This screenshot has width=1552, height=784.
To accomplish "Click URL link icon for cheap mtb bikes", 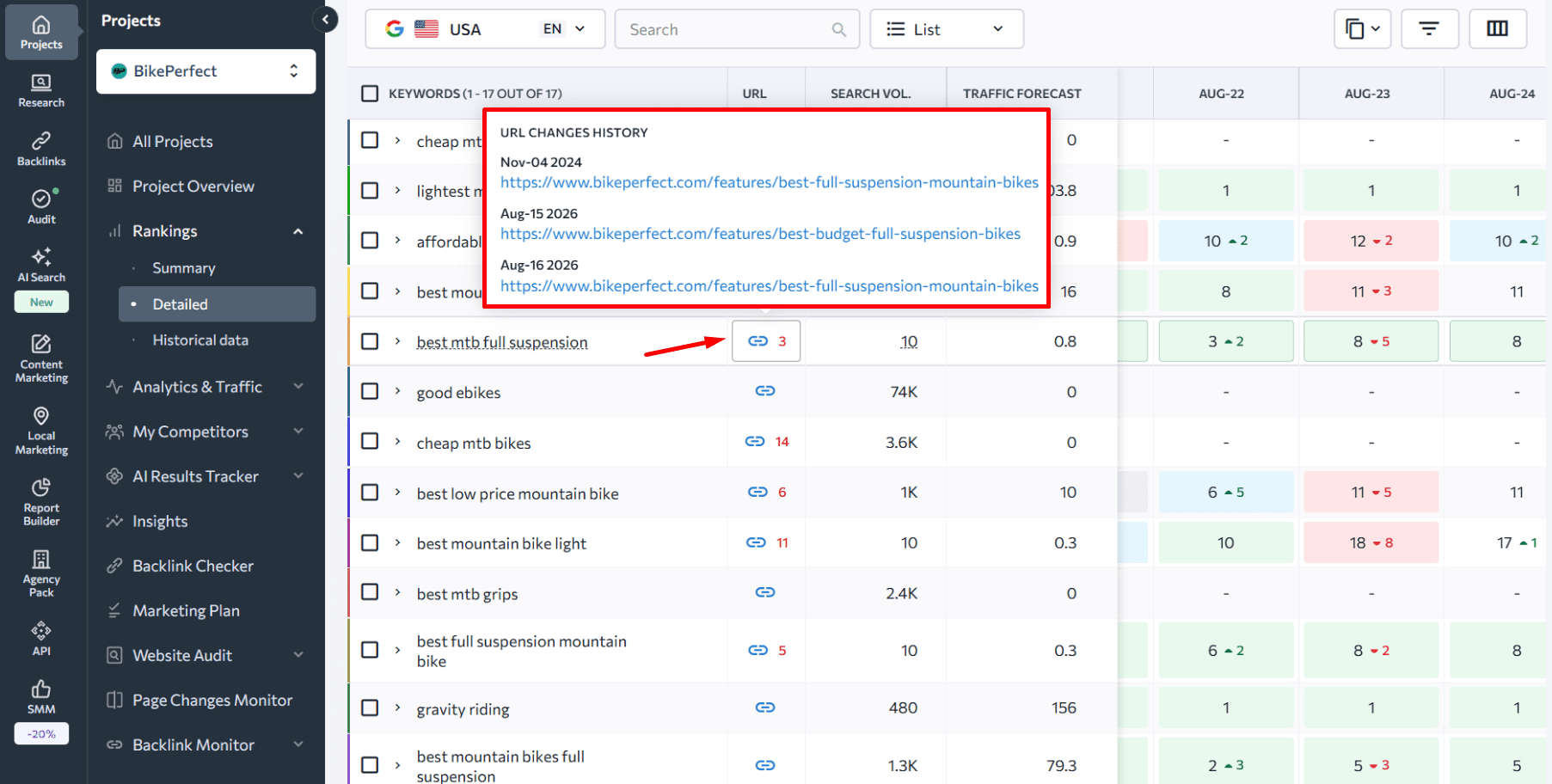I will [755, 442].
